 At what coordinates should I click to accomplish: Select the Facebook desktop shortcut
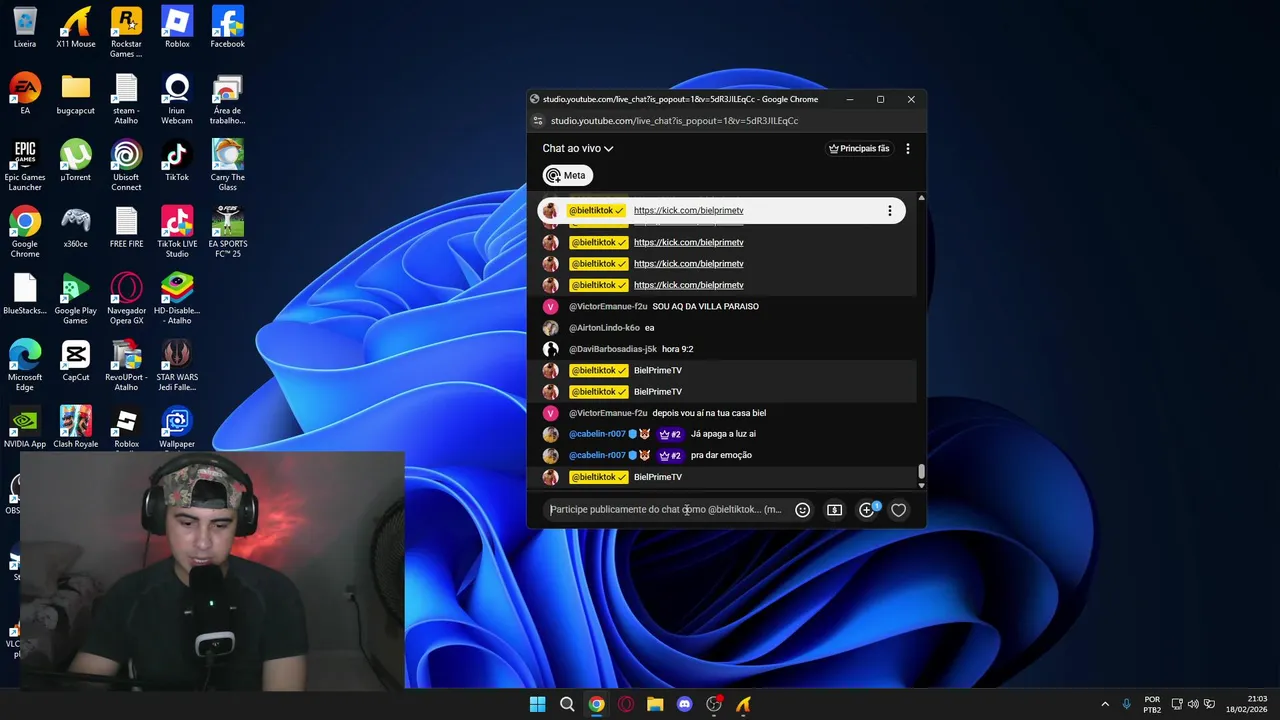click(227, 28)
